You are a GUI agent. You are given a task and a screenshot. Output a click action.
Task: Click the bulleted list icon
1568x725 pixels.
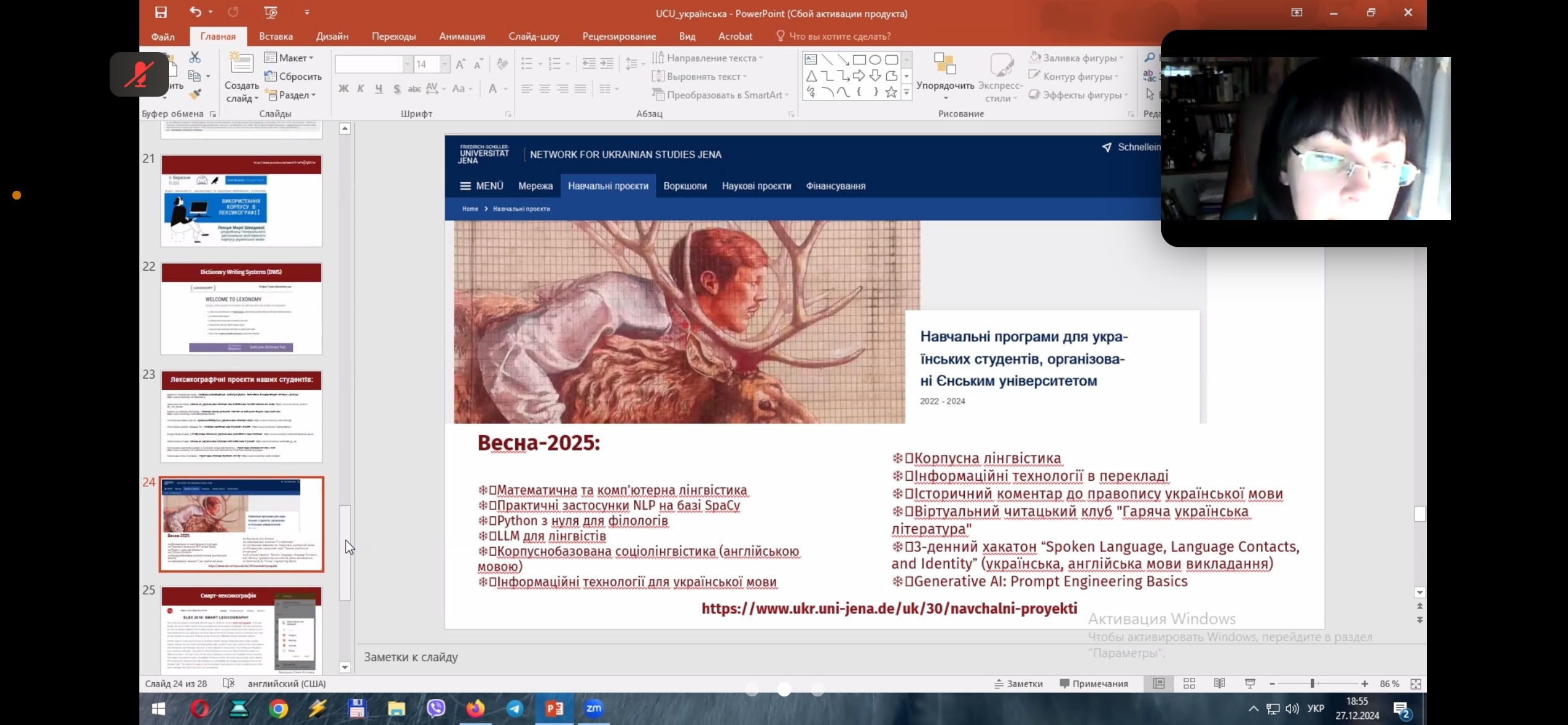526,63
